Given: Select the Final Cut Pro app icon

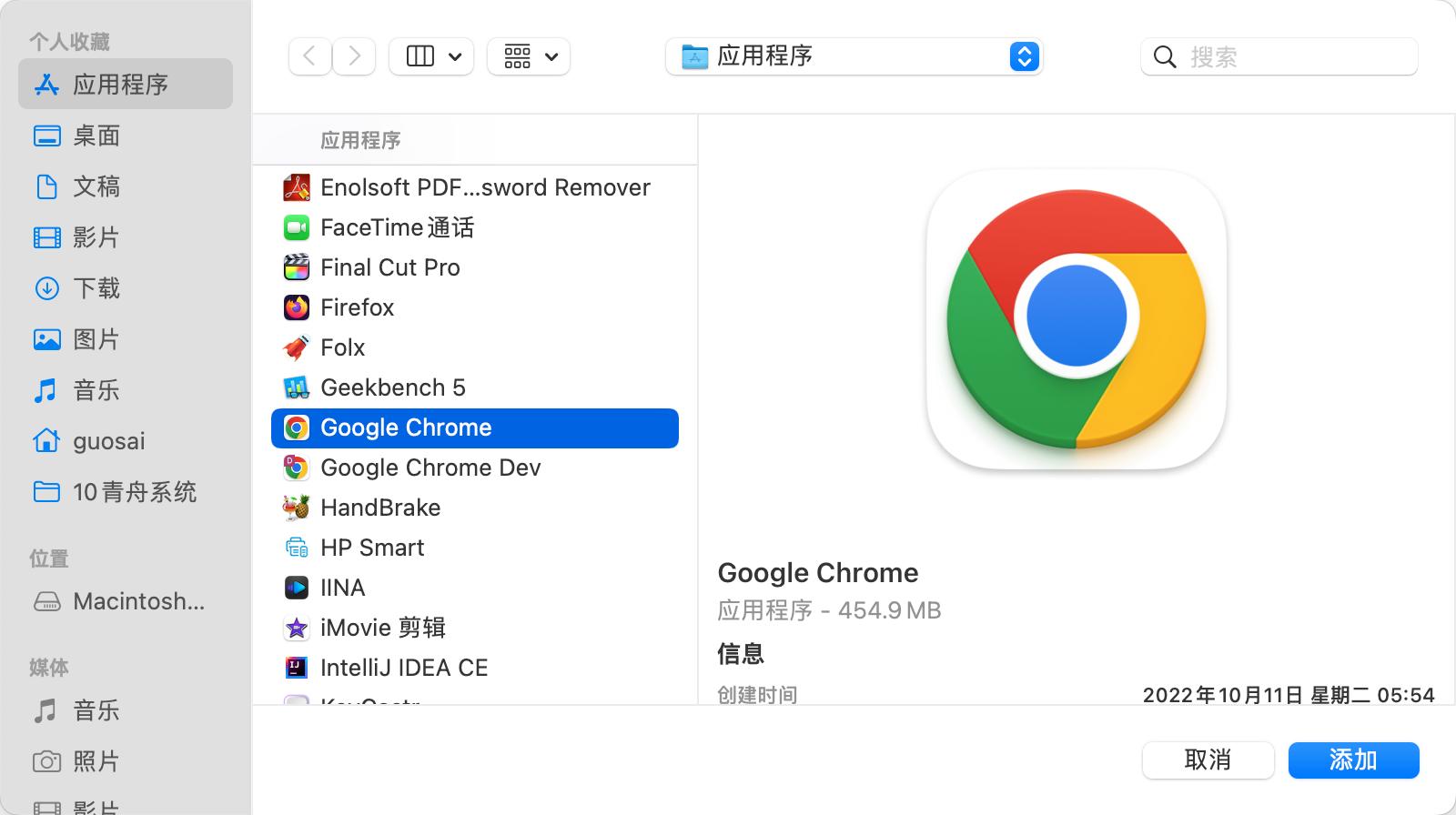Looking at the screenshot, I should point(296,267).
